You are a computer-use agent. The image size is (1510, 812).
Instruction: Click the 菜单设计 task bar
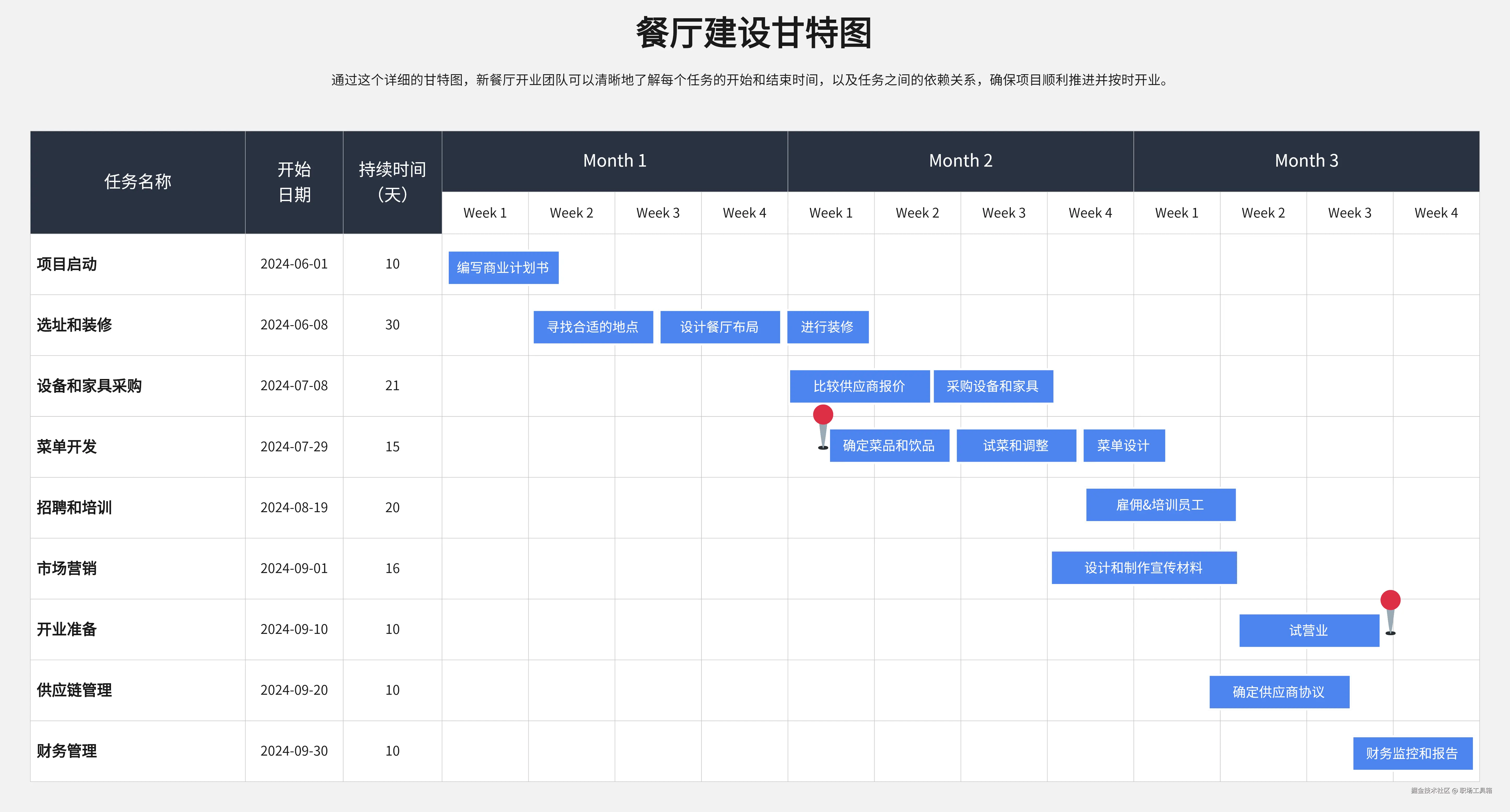coord(1123,446)
